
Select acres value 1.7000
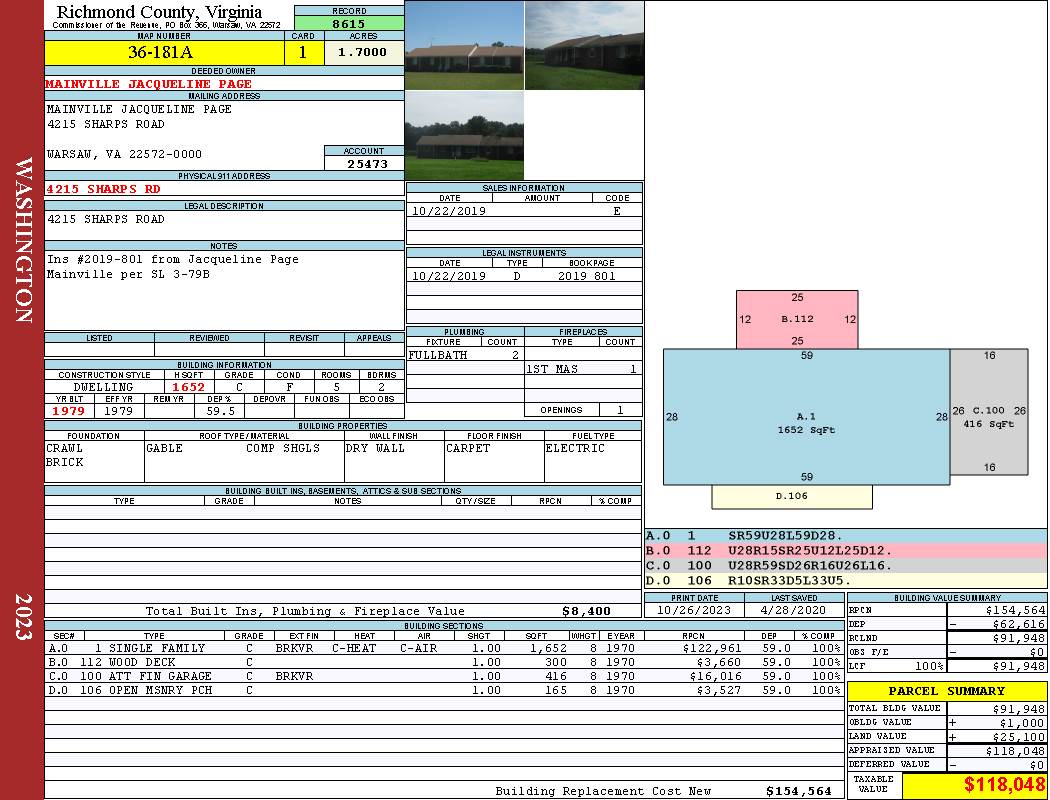(x=362, y=52)
